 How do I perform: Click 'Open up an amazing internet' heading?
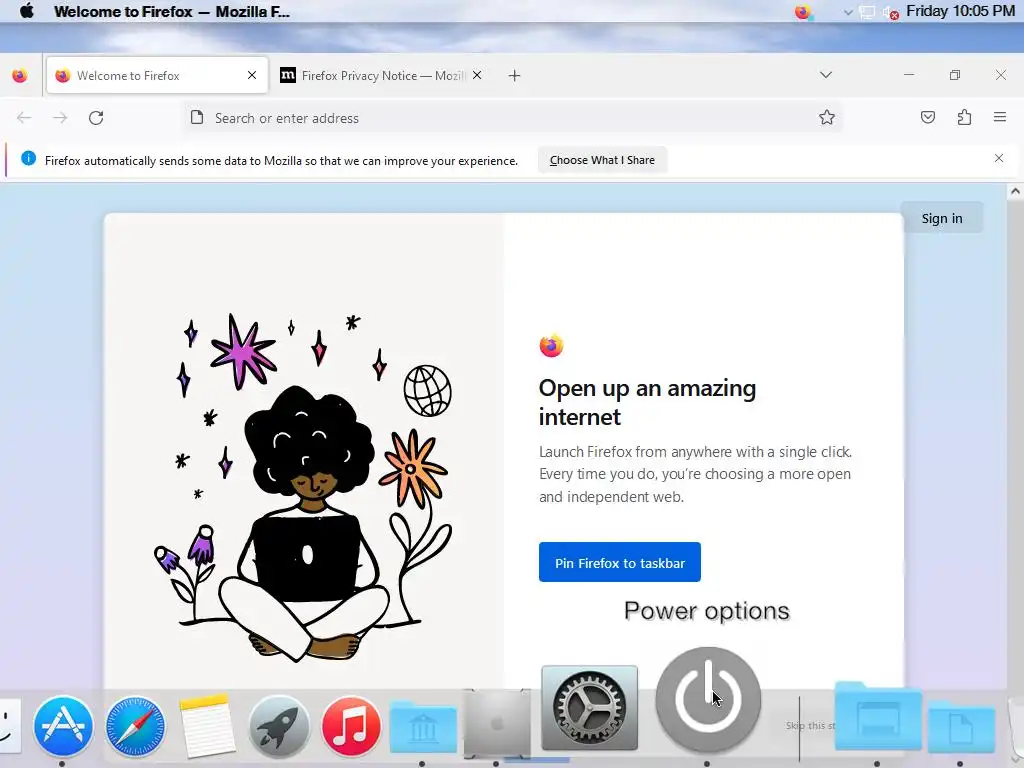coord(647,402)
